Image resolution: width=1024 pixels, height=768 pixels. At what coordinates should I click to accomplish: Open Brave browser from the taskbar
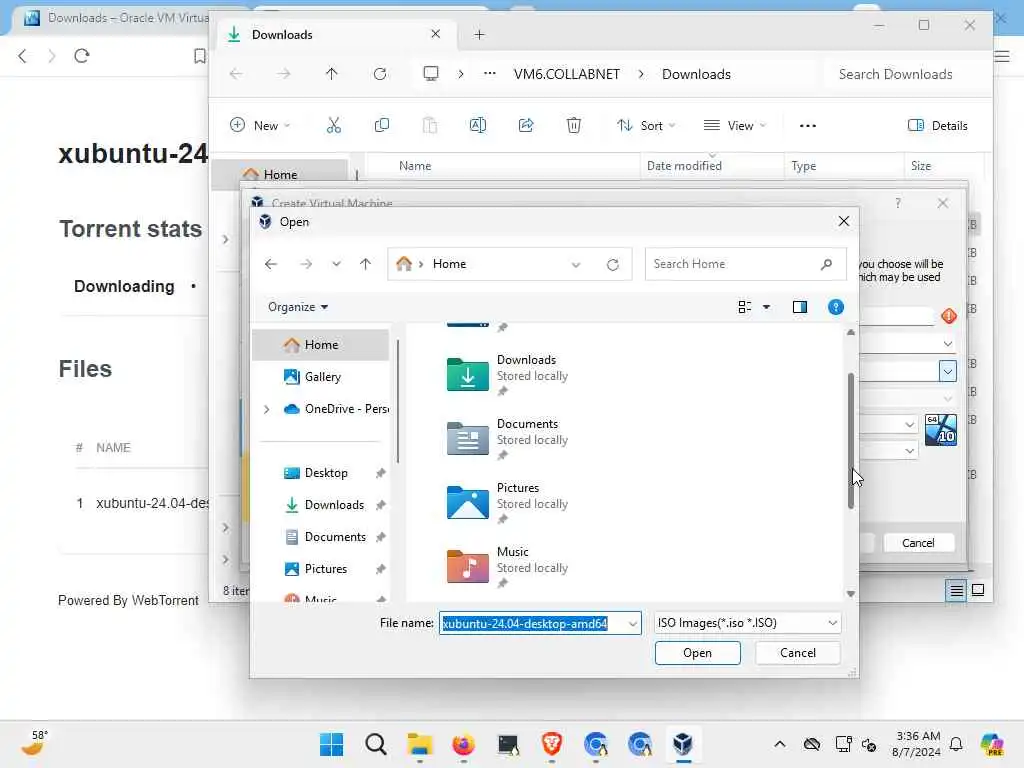552,744
